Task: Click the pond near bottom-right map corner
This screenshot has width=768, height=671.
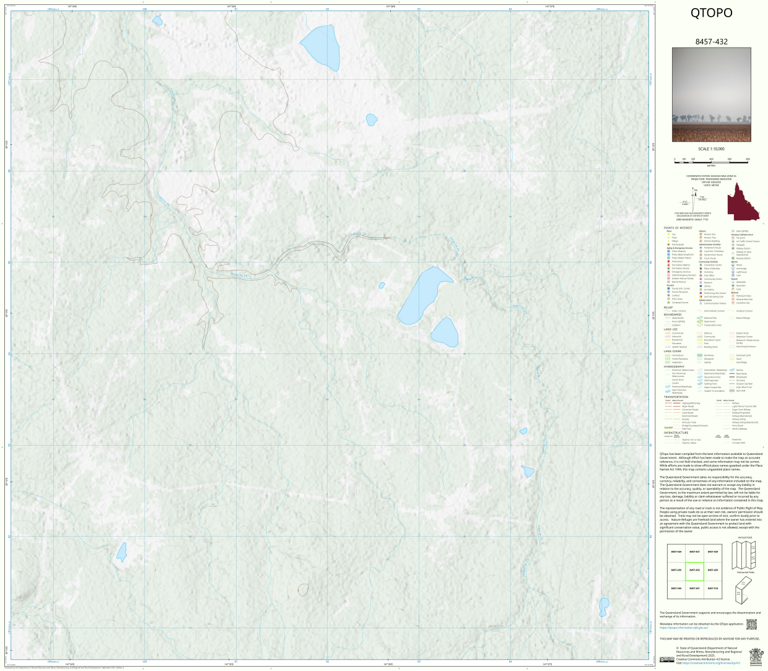Action: pos(604,606)
